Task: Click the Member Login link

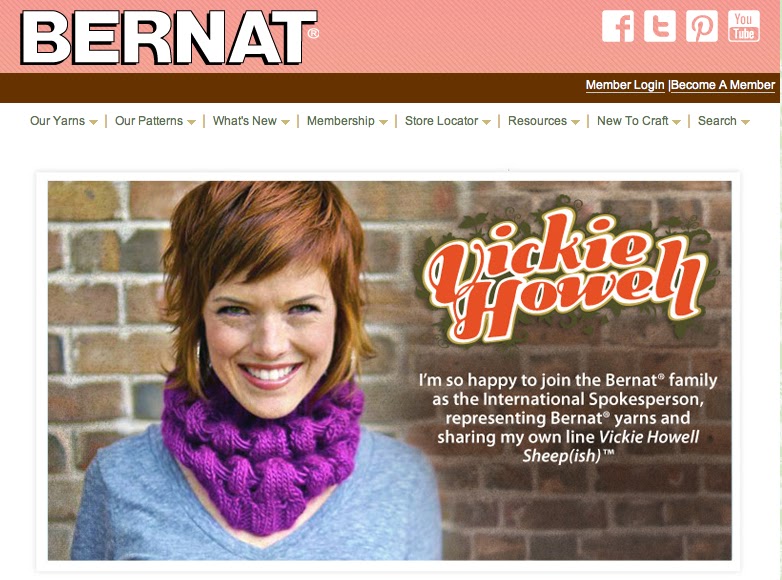Action: 625,85
